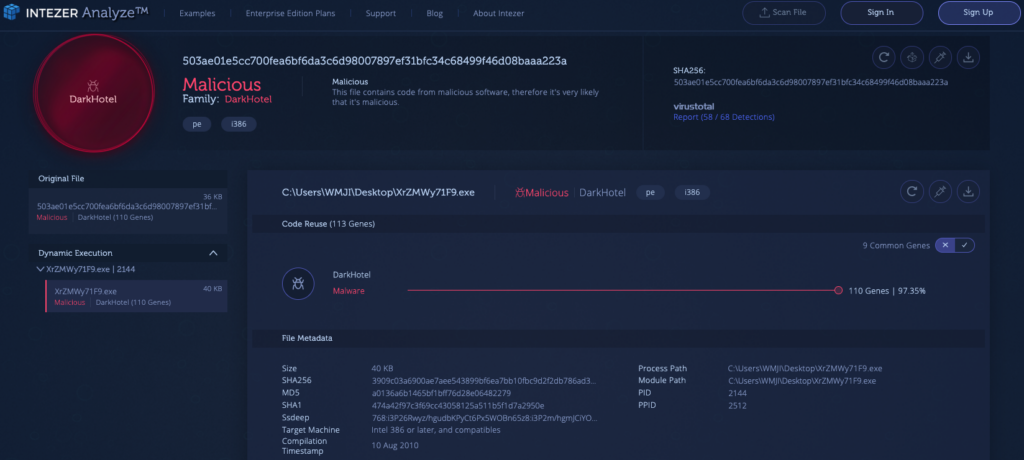Click the DarkHotel bug icon under Code Reuse
The image size is (1024, 460).
(297, 283)
